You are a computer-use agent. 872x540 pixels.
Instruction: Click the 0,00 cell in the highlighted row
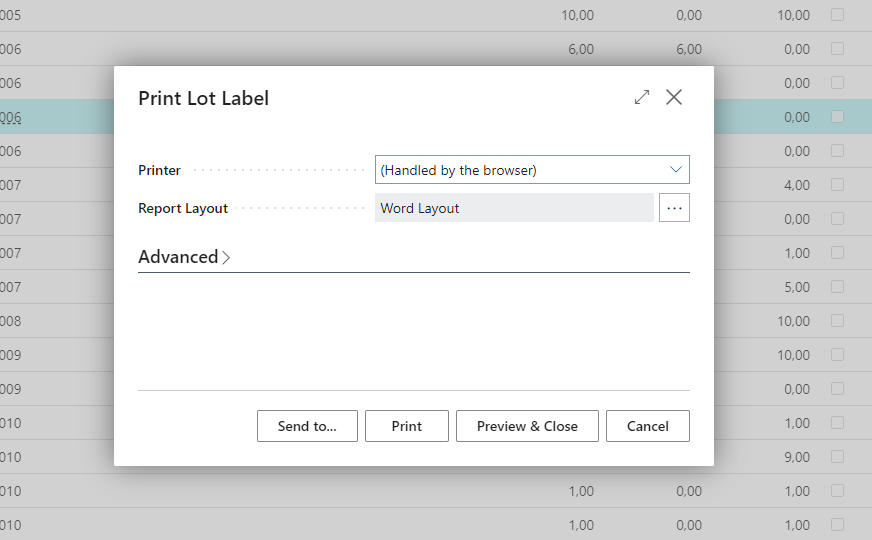tap(797, 117)
